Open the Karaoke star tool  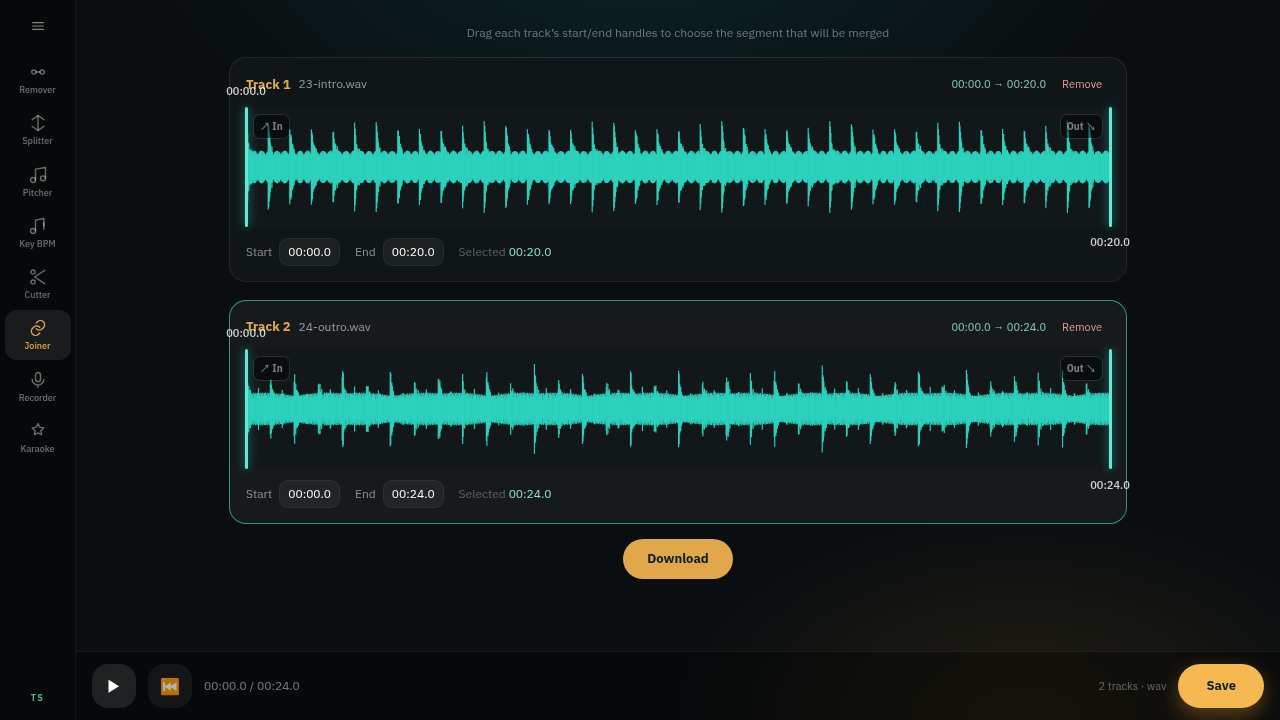38,438
